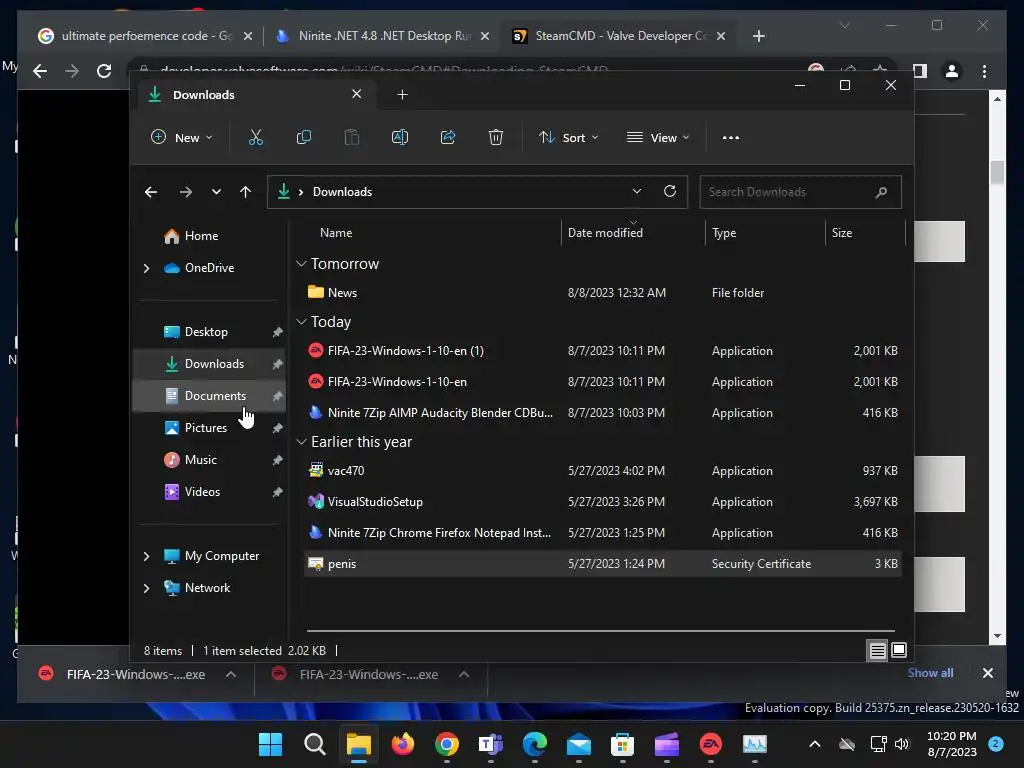
Task: Open the EA app from the taskbar
Action: [x=711, y=744]
